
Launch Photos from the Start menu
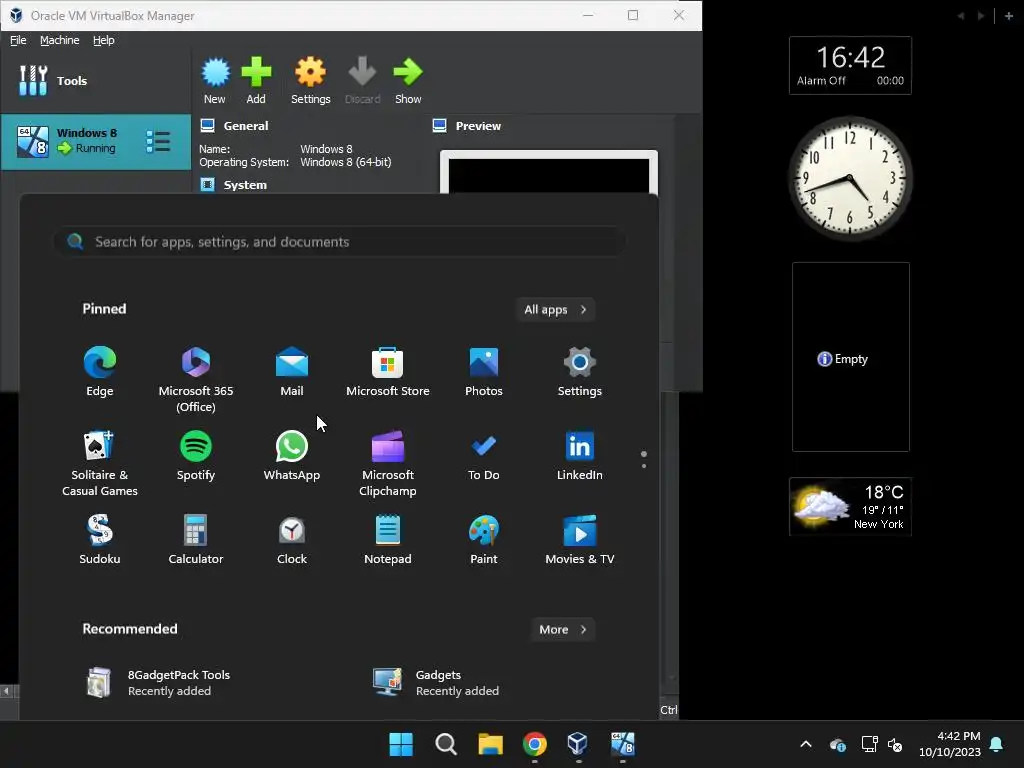[484, 372]
